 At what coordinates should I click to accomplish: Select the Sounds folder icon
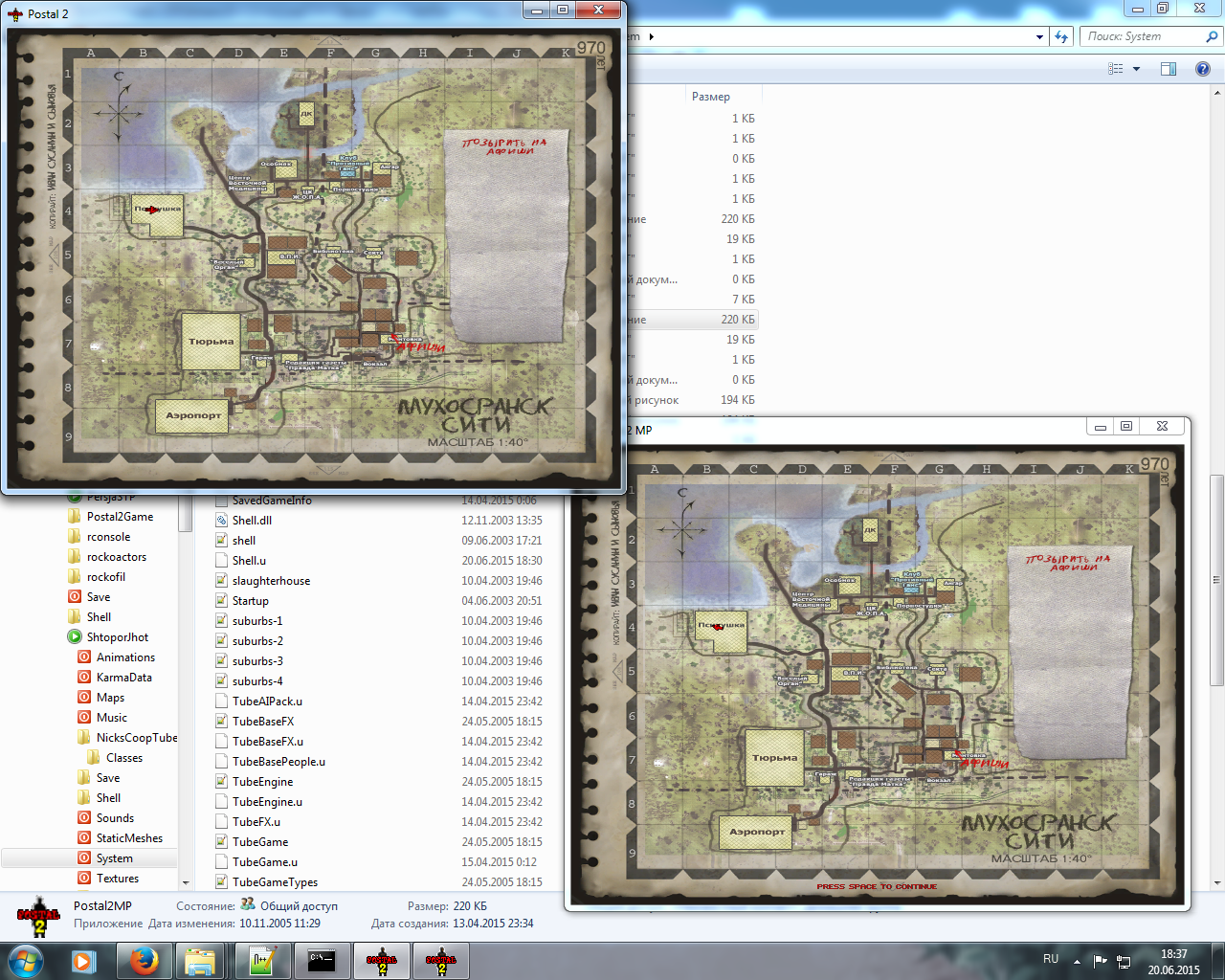tap(84, 818)
